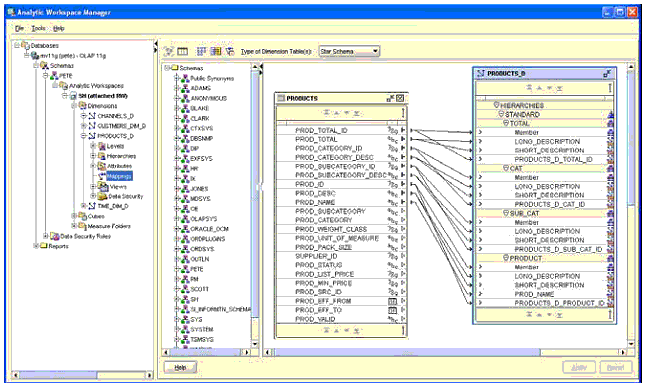Select the Mappings tree item
The height and width of the screenshot is (384, 647).
coord(119,176)
